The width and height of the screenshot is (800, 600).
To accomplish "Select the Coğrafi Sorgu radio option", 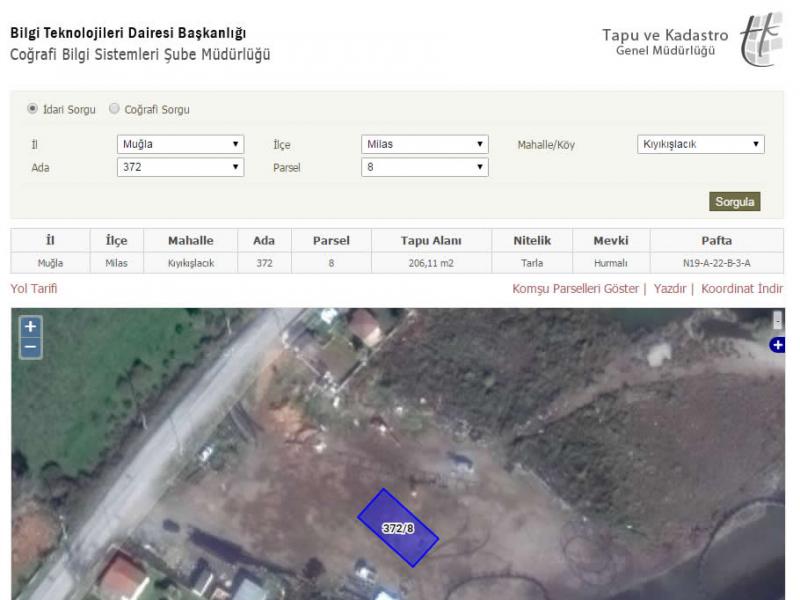I will pyautogui.click(x=114, y=109).
